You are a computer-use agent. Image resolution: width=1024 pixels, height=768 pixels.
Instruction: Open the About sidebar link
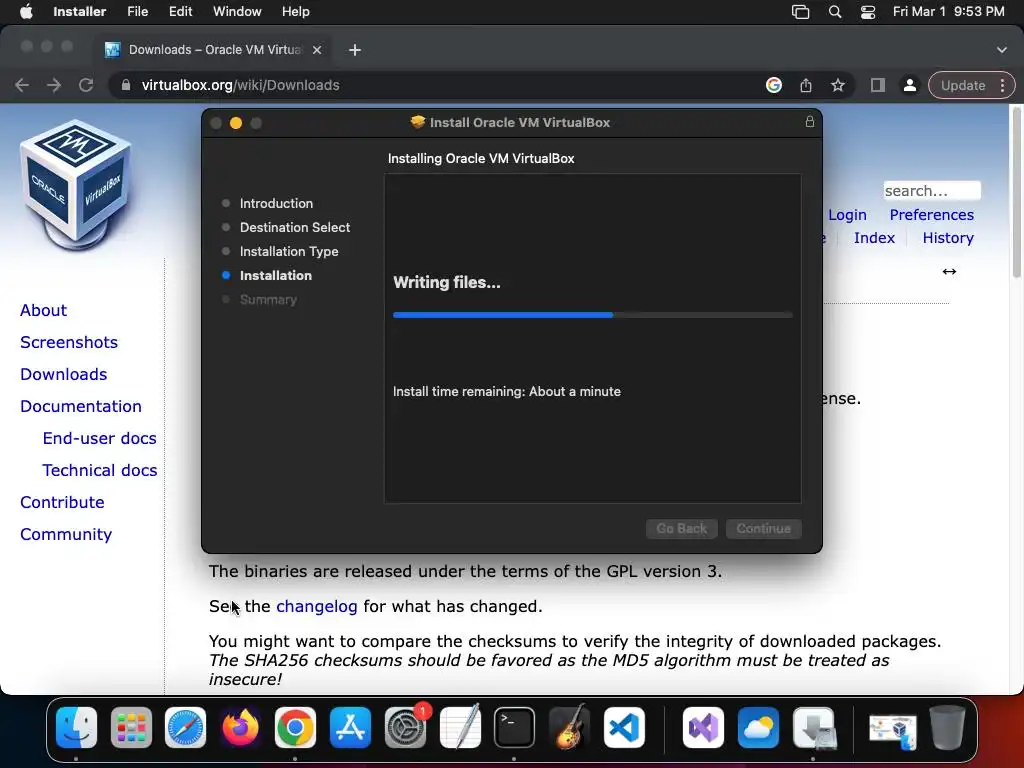coord(43,310)
